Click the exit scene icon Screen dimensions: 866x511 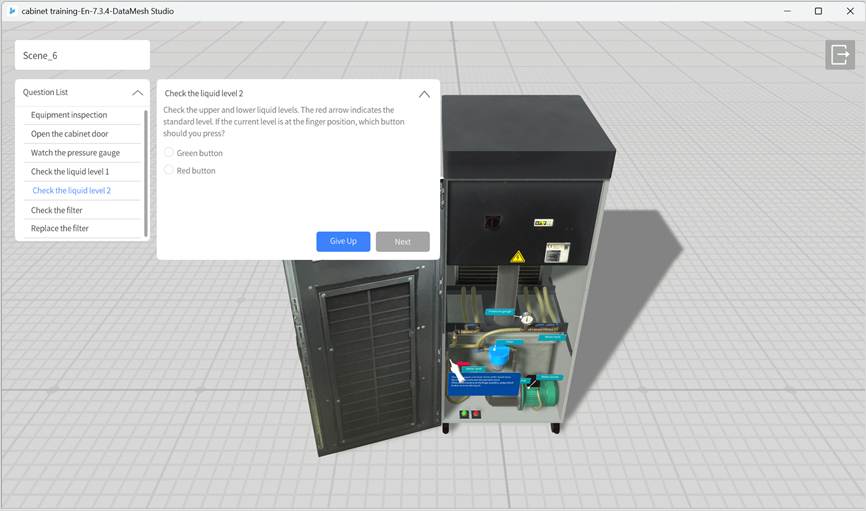(x=839, y=55)
